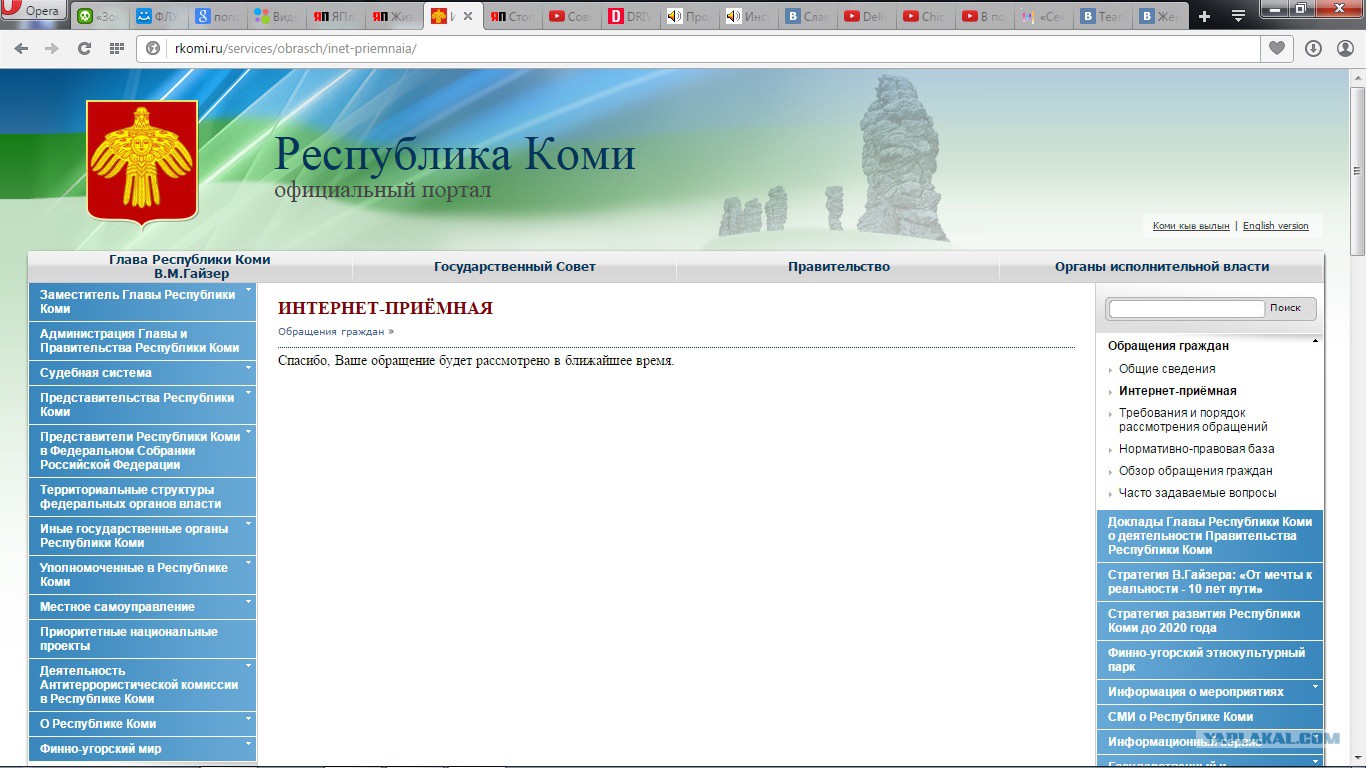Expand 'Представители Республики Коми в Федеральном Собрании' arrow
The height and width of the screenshot is (768, 1366).
248,432
